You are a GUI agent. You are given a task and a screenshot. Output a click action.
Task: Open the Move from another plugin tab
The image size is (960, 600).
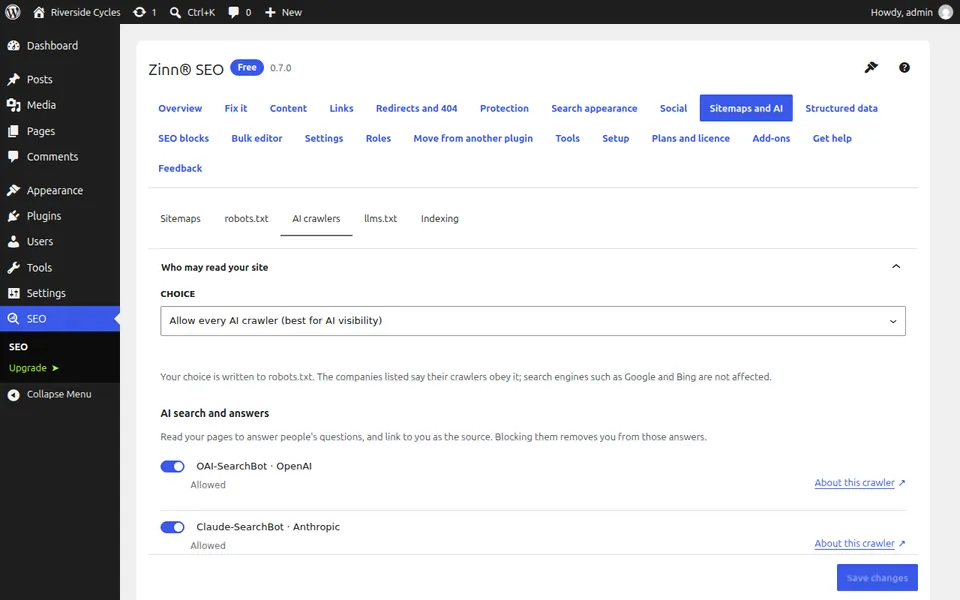point(473,138)
